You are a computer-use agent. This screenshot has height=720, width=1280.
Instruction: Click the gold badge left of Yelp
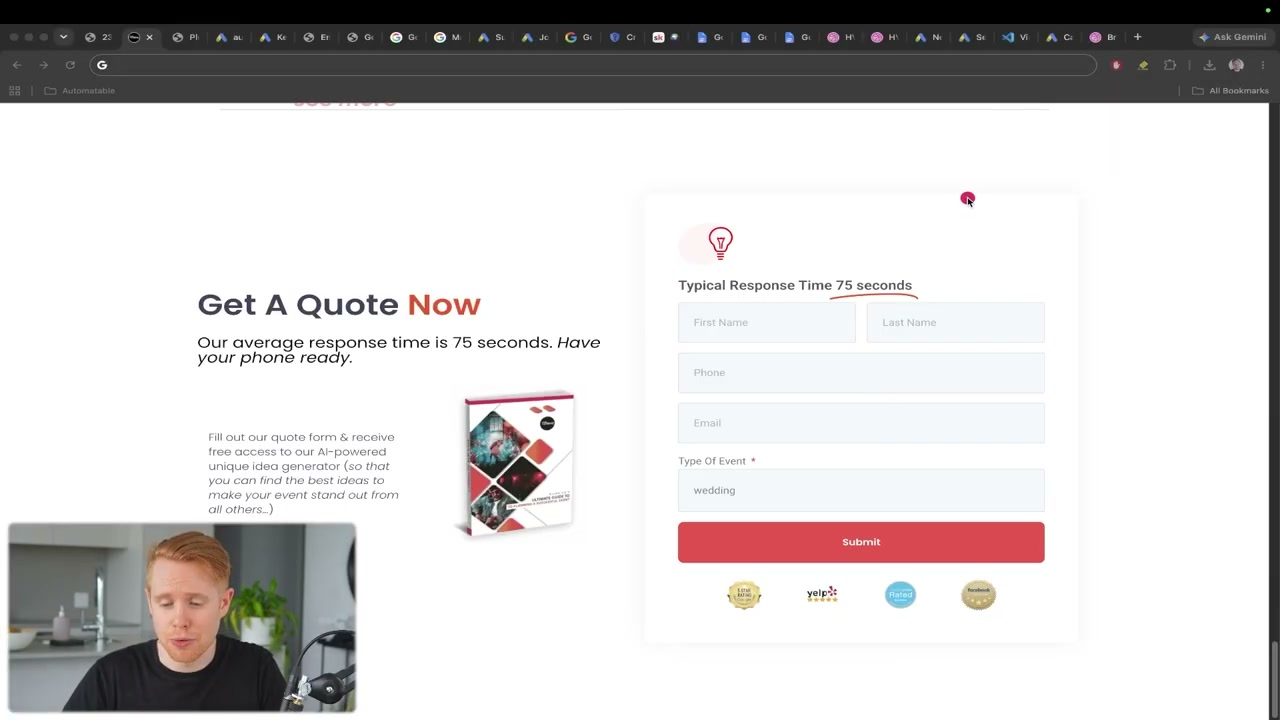point(744,595)
